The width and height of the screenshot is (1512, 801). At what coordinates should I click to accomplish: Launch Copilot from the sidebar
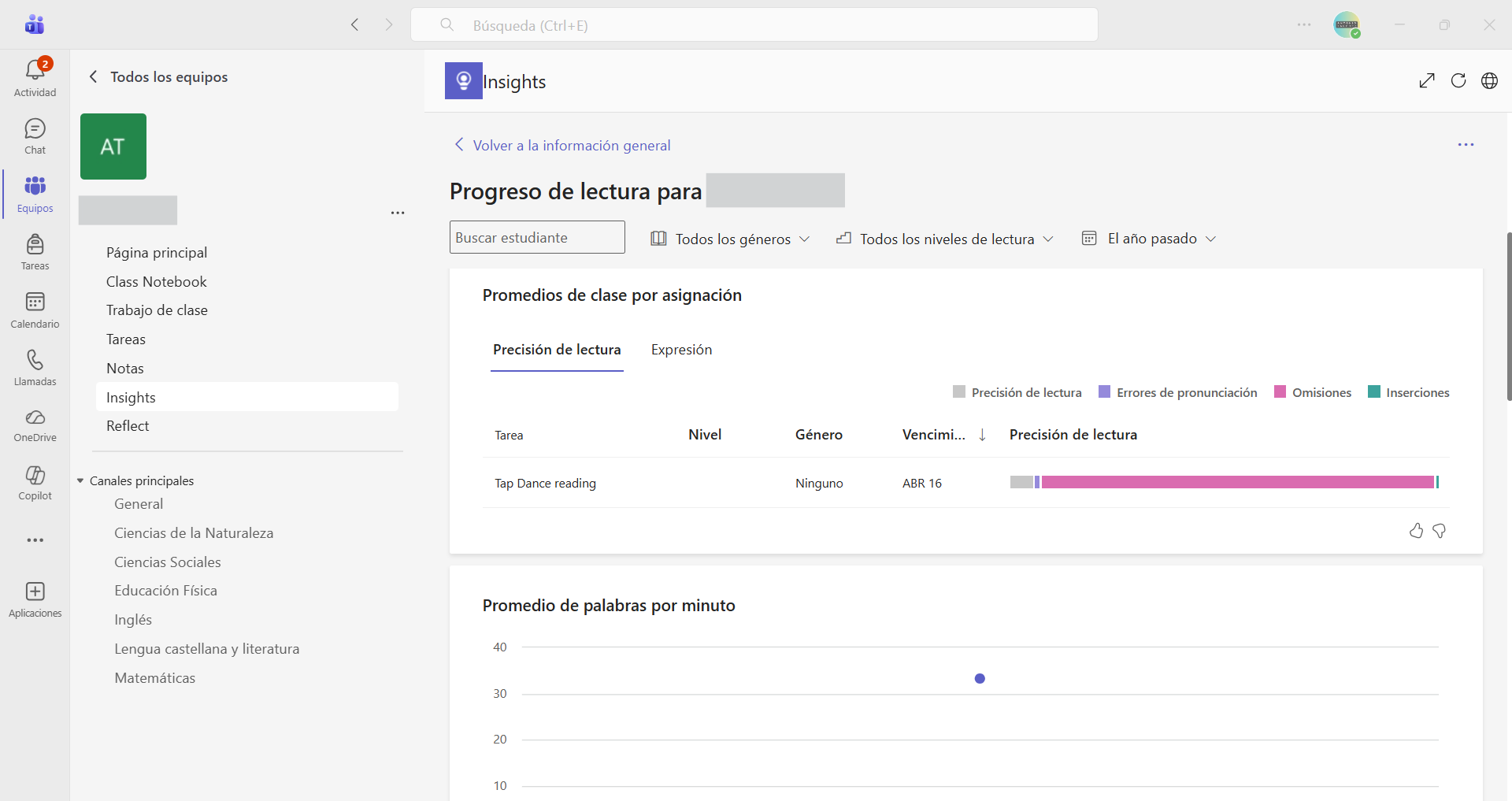pyautogui.click(x=35, y=483)
